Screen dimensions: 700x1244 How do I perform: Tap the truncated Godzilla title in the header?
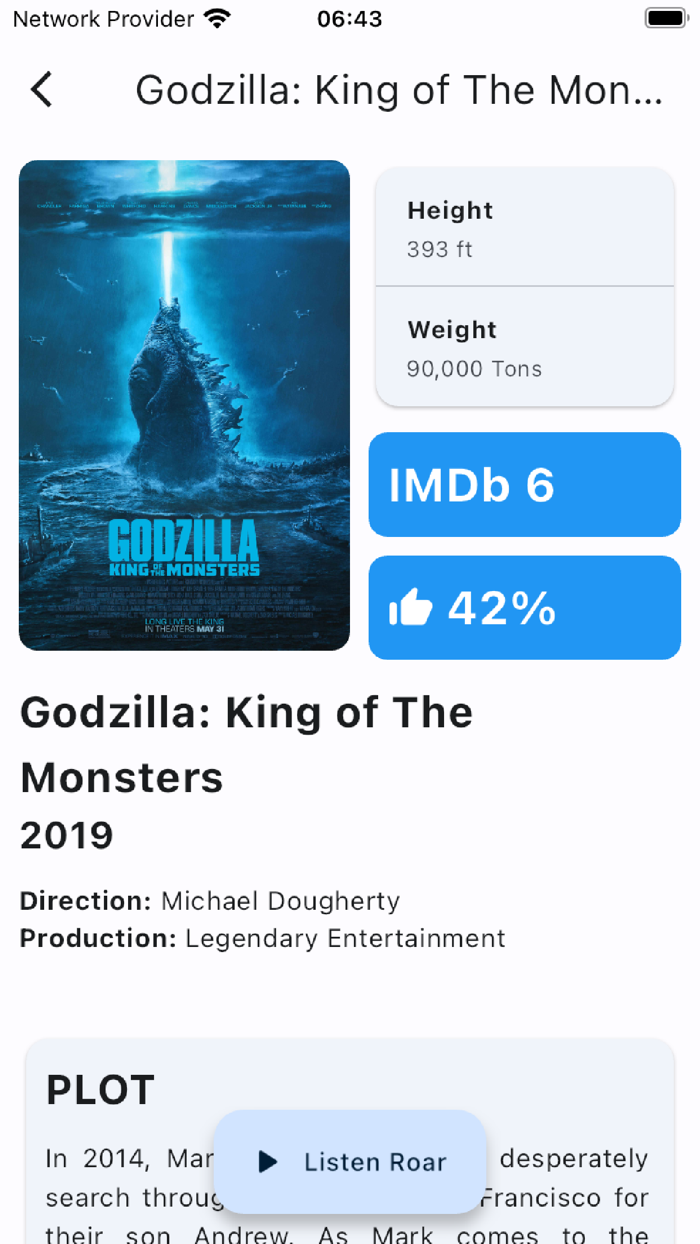(400, 90)
